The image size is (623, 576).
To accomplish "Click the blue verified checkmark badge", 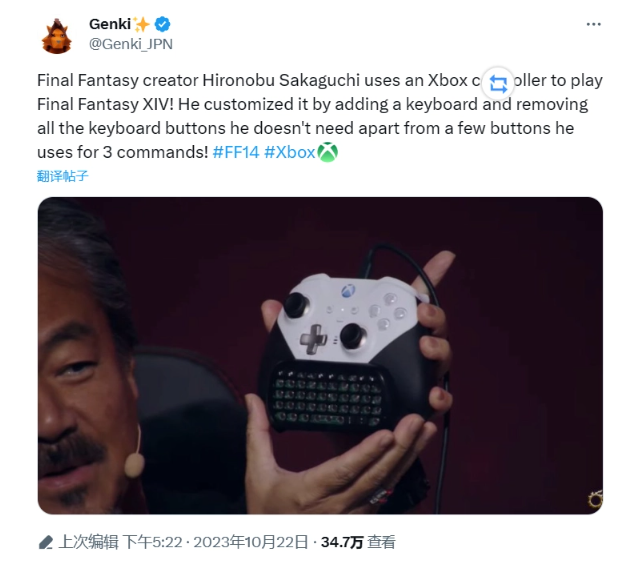I will [x=162, y=24].
